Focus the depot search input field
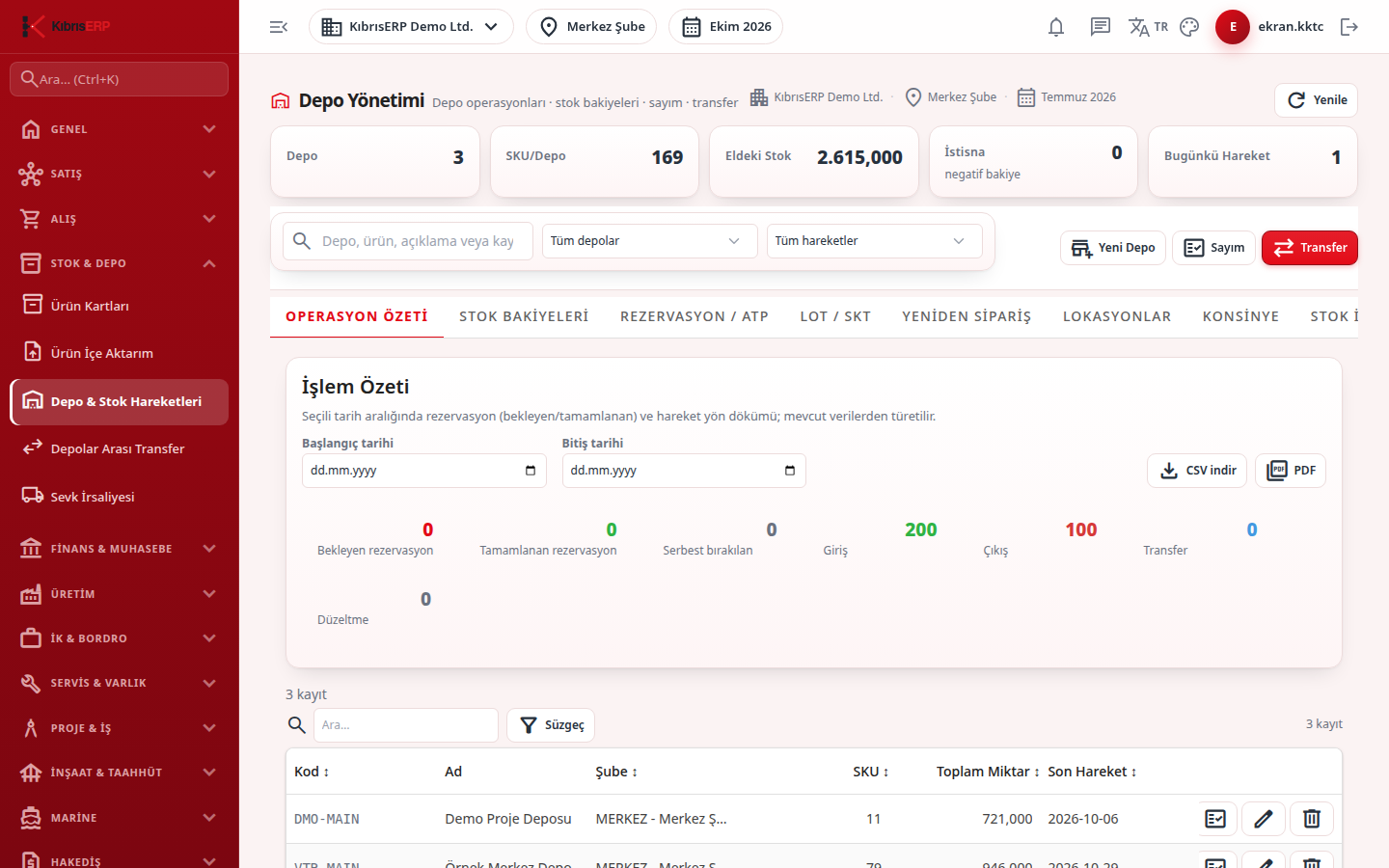The height and width of the screenshot is (868, 1389). click(408, 241)
